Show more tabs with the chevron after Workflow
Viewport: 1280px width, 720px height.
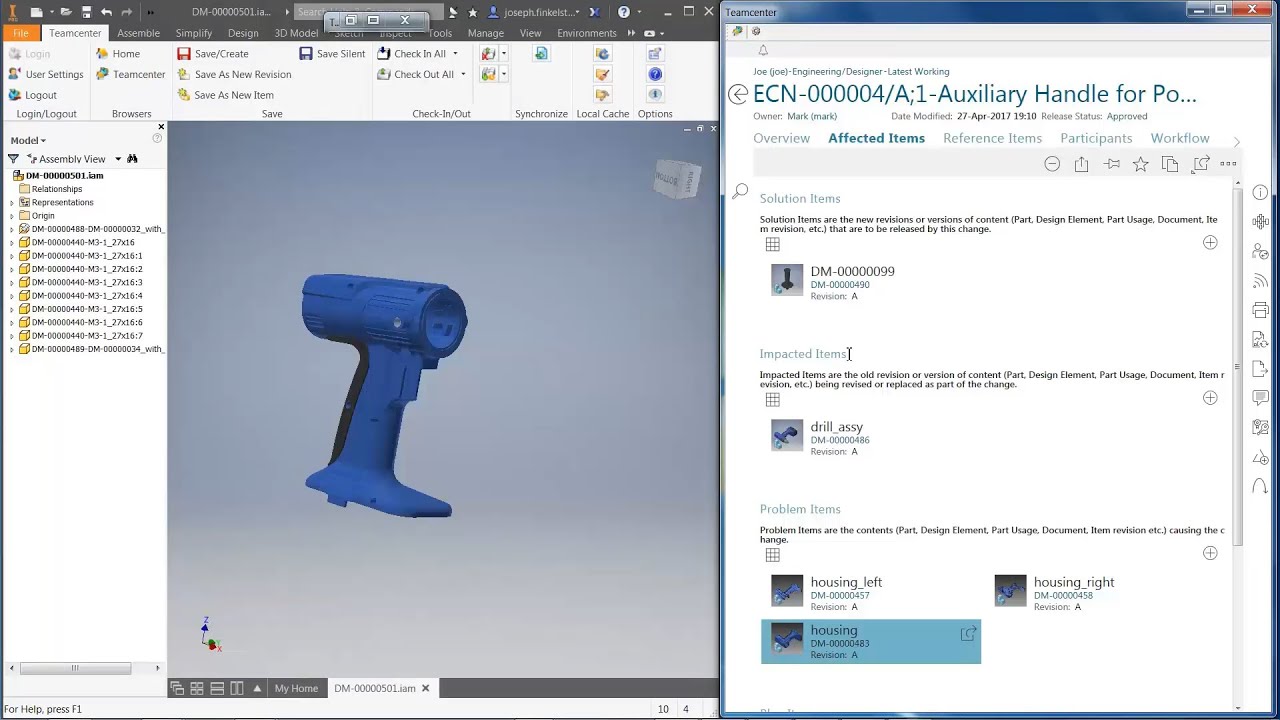point(1237,141)
